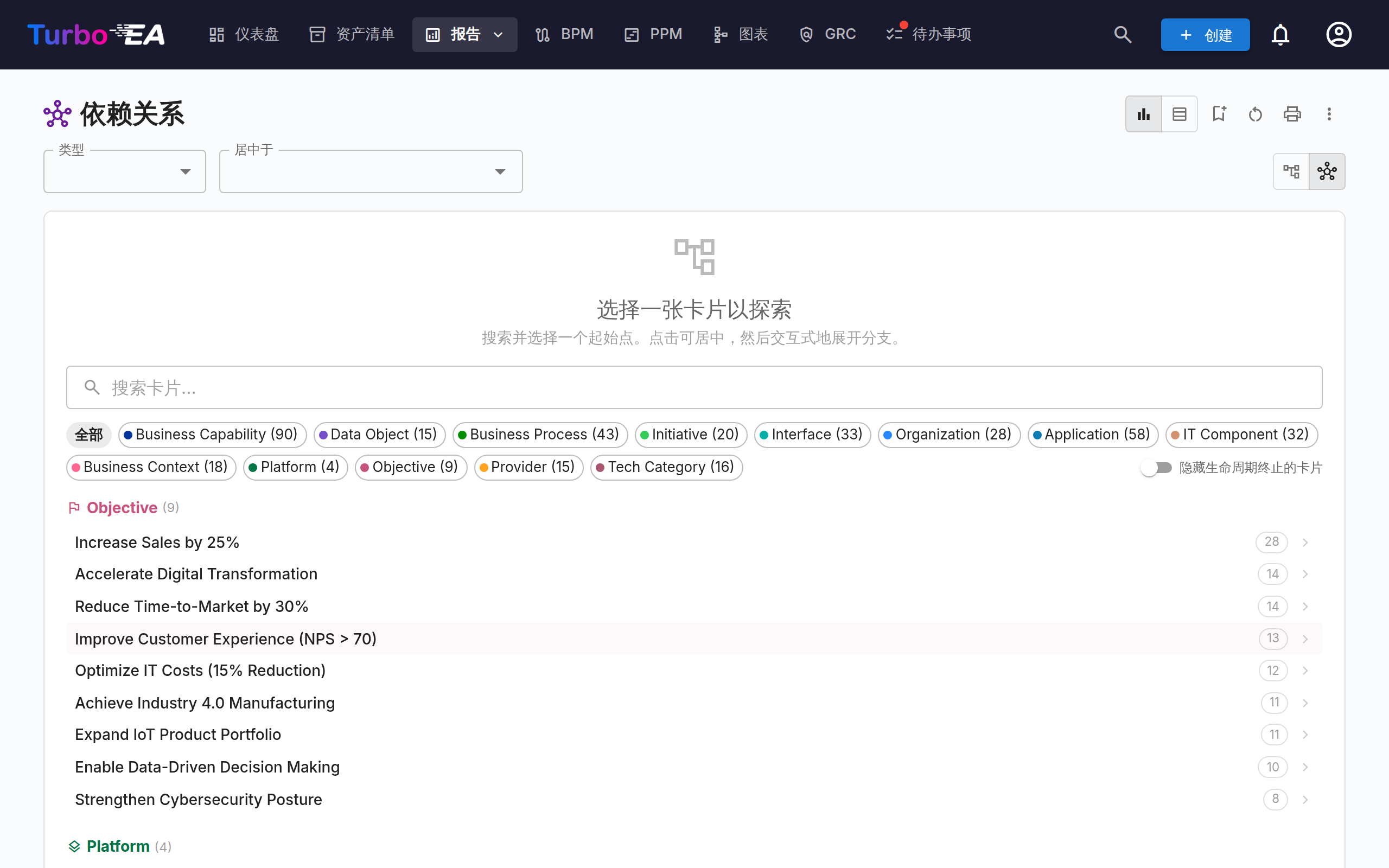Open the notifications bell
1389x868 pixels.
(x=1280, y=34)
